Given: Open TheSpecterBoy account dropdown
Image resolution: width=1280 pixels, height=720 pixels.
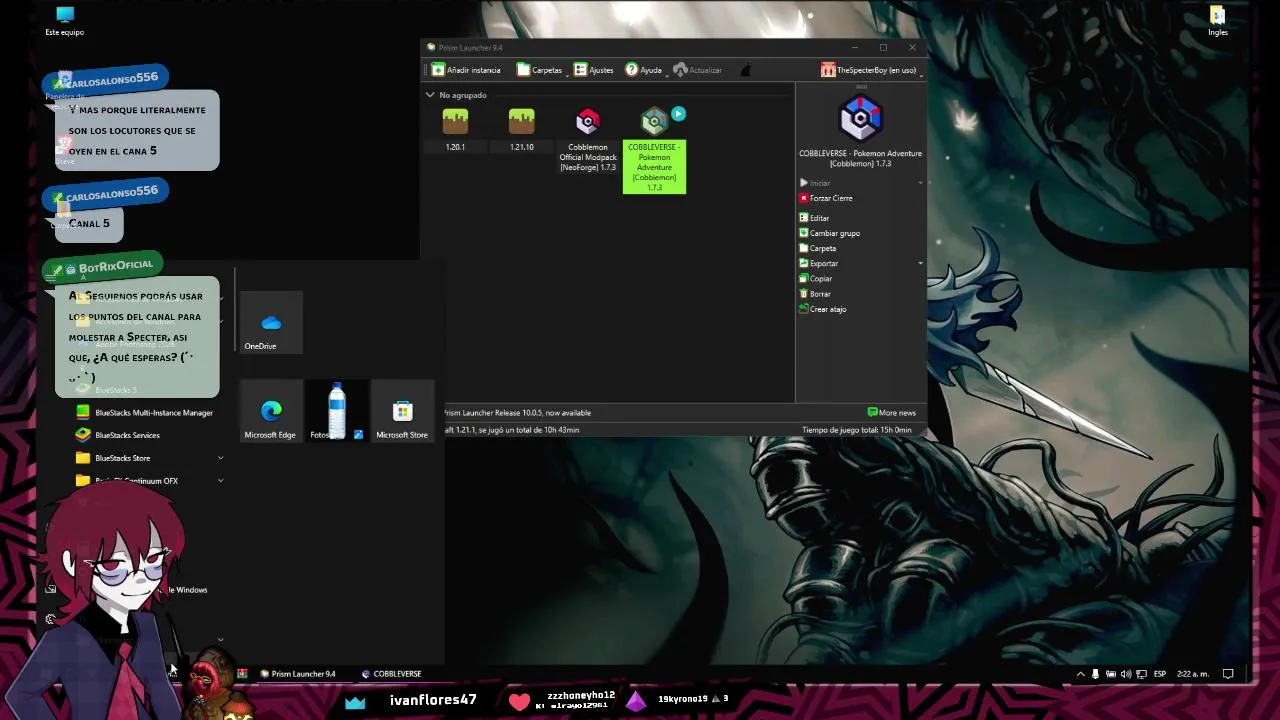Looking at the screenshot, I should point(870,70).
